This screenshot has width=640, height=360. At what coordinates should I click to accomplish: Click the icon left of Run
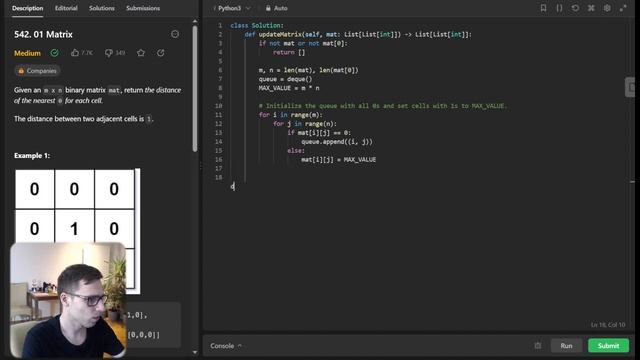point(538,346)
